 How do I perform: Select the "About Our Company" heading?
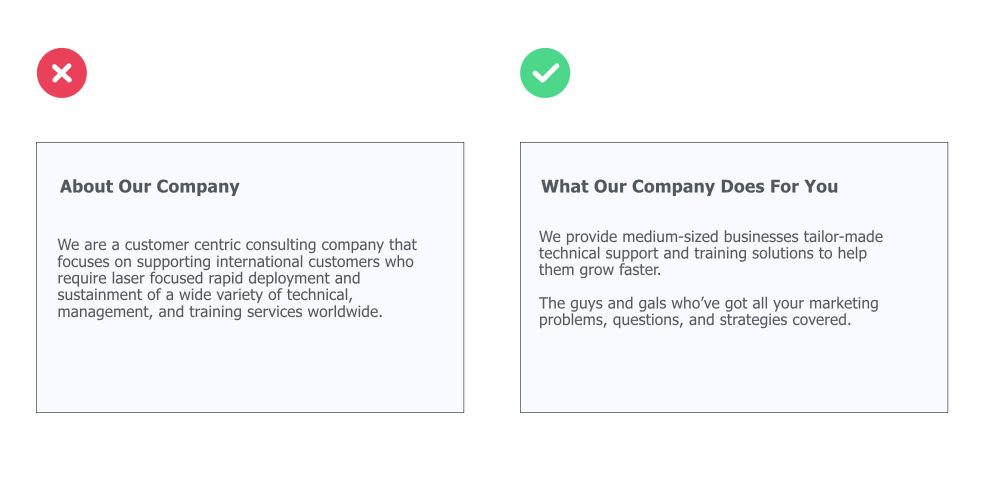pyautogui.click(x=150, y=187)
